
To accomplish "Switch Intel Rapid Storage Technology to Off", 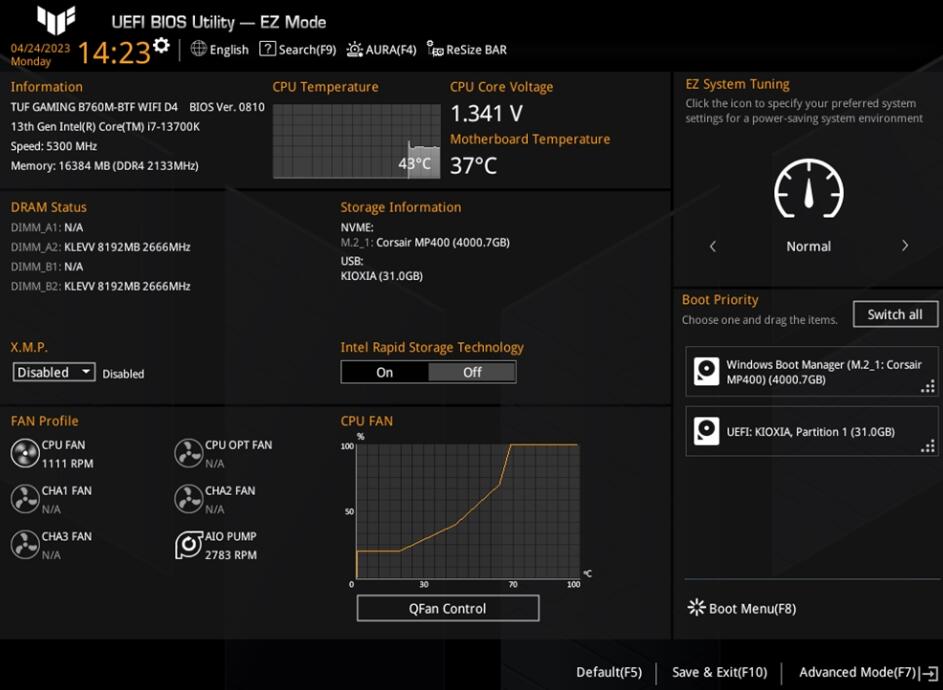I will coord(471,371).
